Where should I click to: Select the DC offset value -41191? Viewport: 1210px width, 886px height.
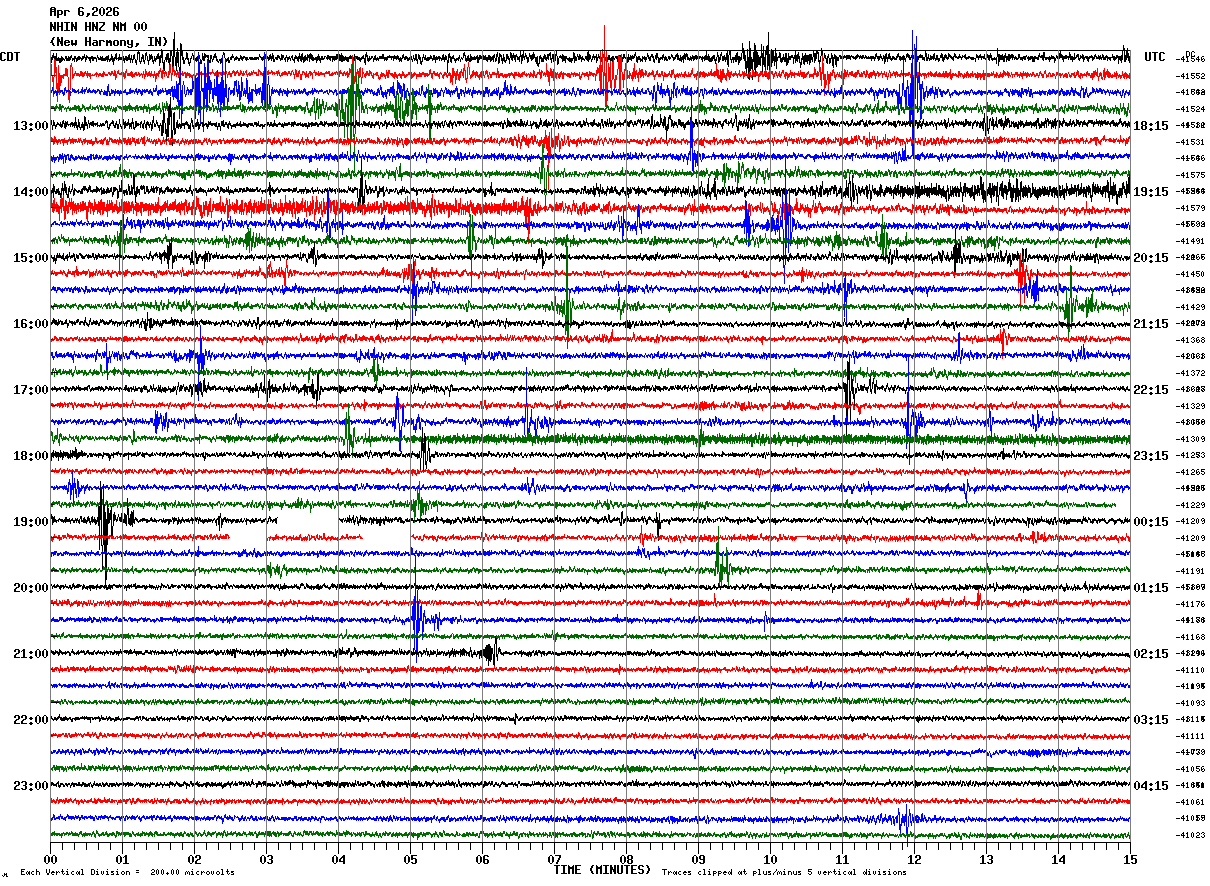point(1190,571)
